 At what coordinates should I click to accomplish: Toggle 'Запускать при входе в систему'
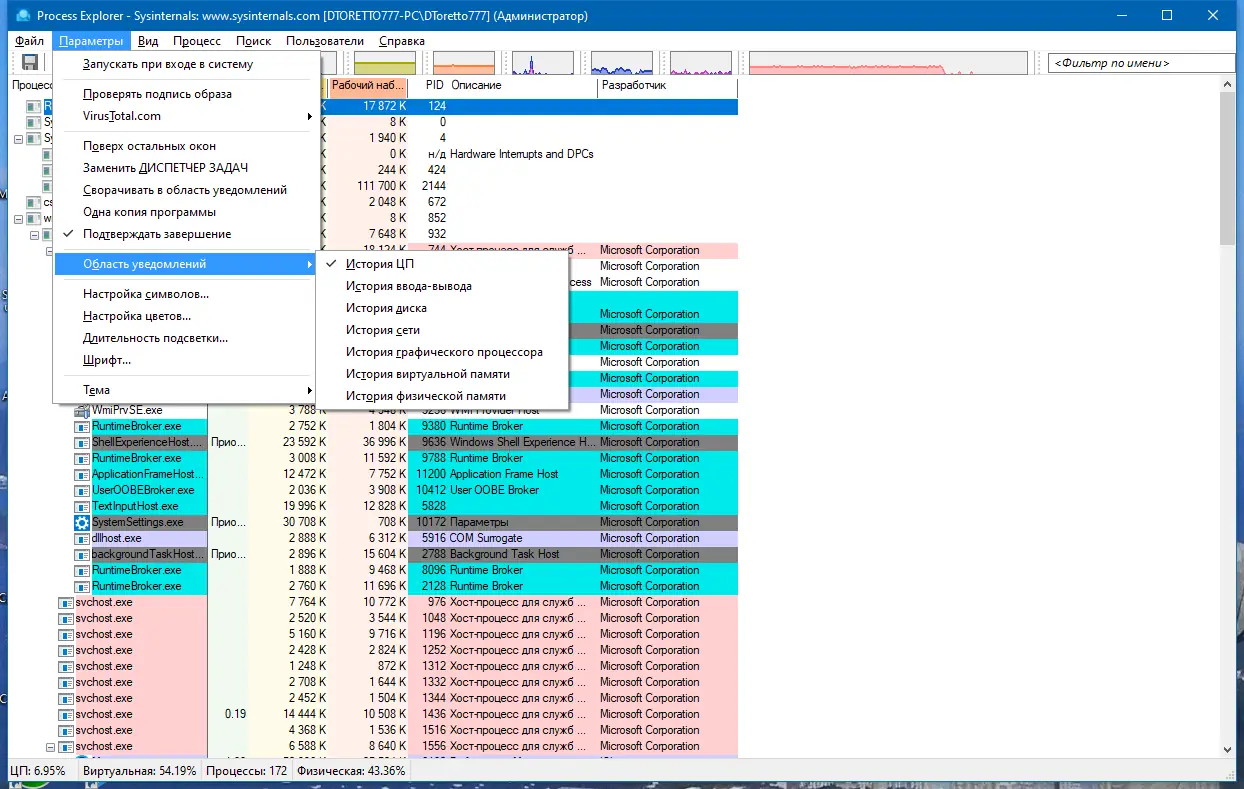pos(187,64)
